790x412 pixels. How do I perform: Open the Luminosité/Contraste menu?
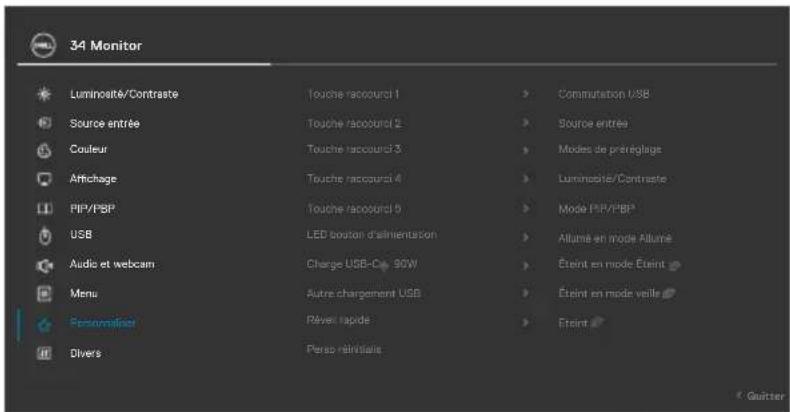click(x=124, y=94)
